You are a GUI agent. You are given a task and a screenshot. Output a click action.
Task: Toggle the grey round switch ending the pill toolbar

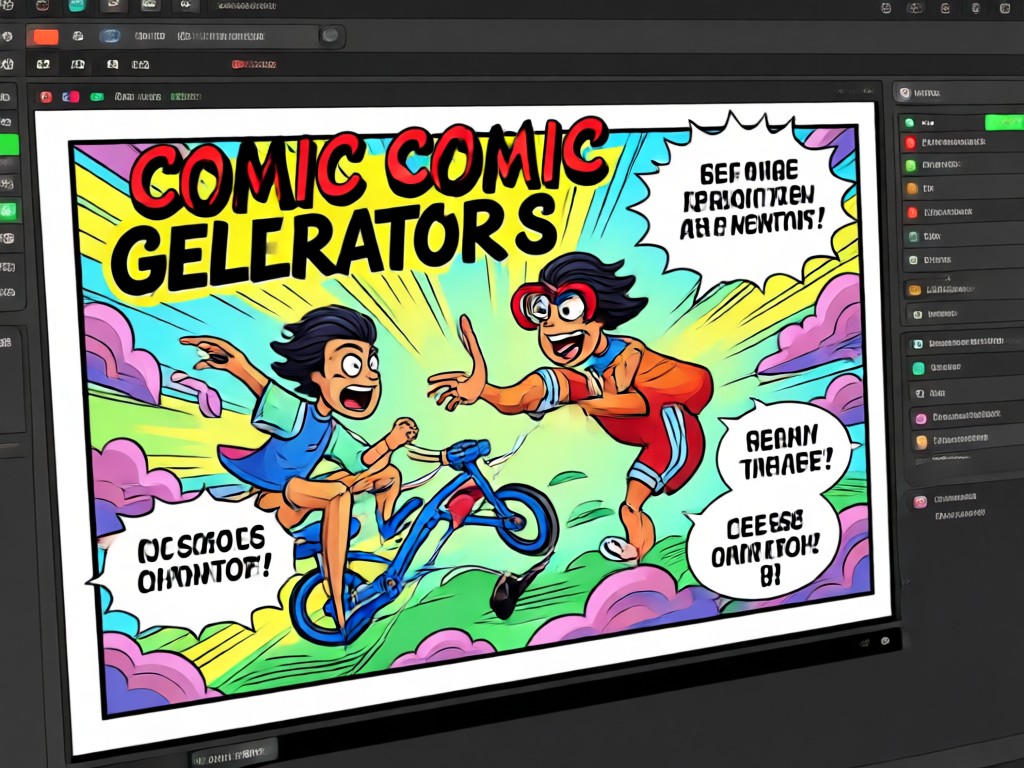pos(330,35)
